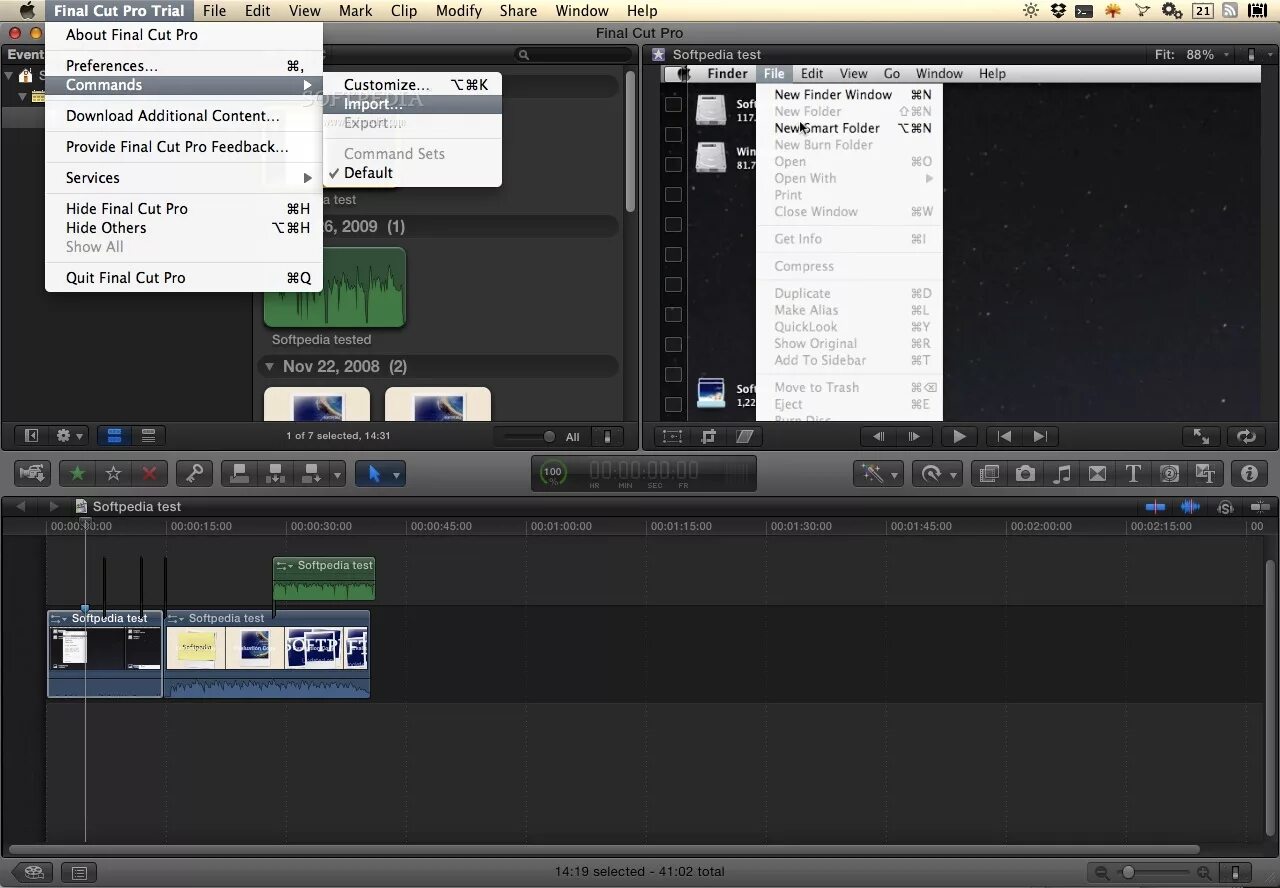Switch the event browser to filmstrip view

pyautogui.click(x=114, y=436)
